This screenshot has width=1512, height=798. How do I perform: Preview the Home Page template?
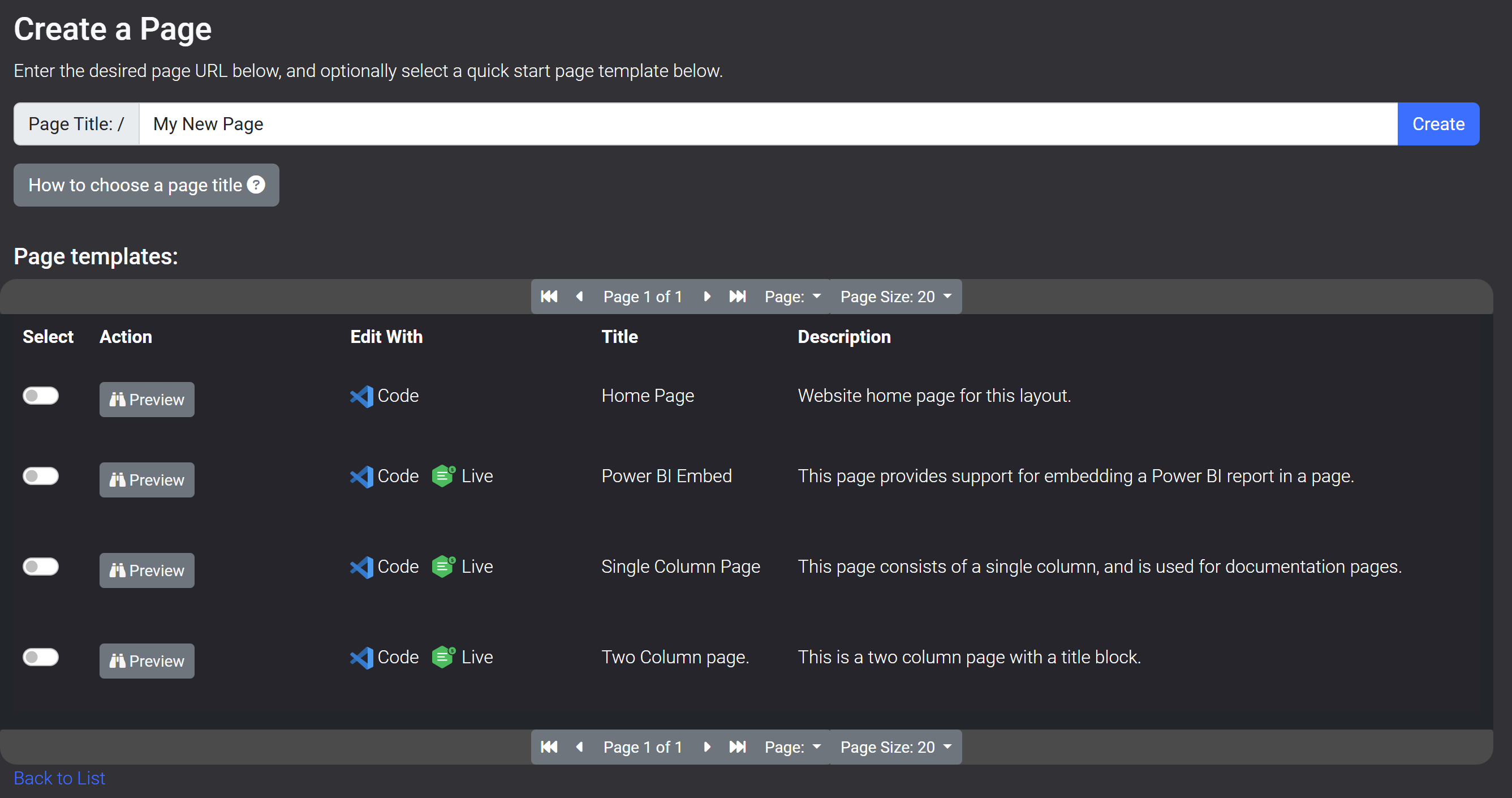pyautogui.click(x=147, y=400)
